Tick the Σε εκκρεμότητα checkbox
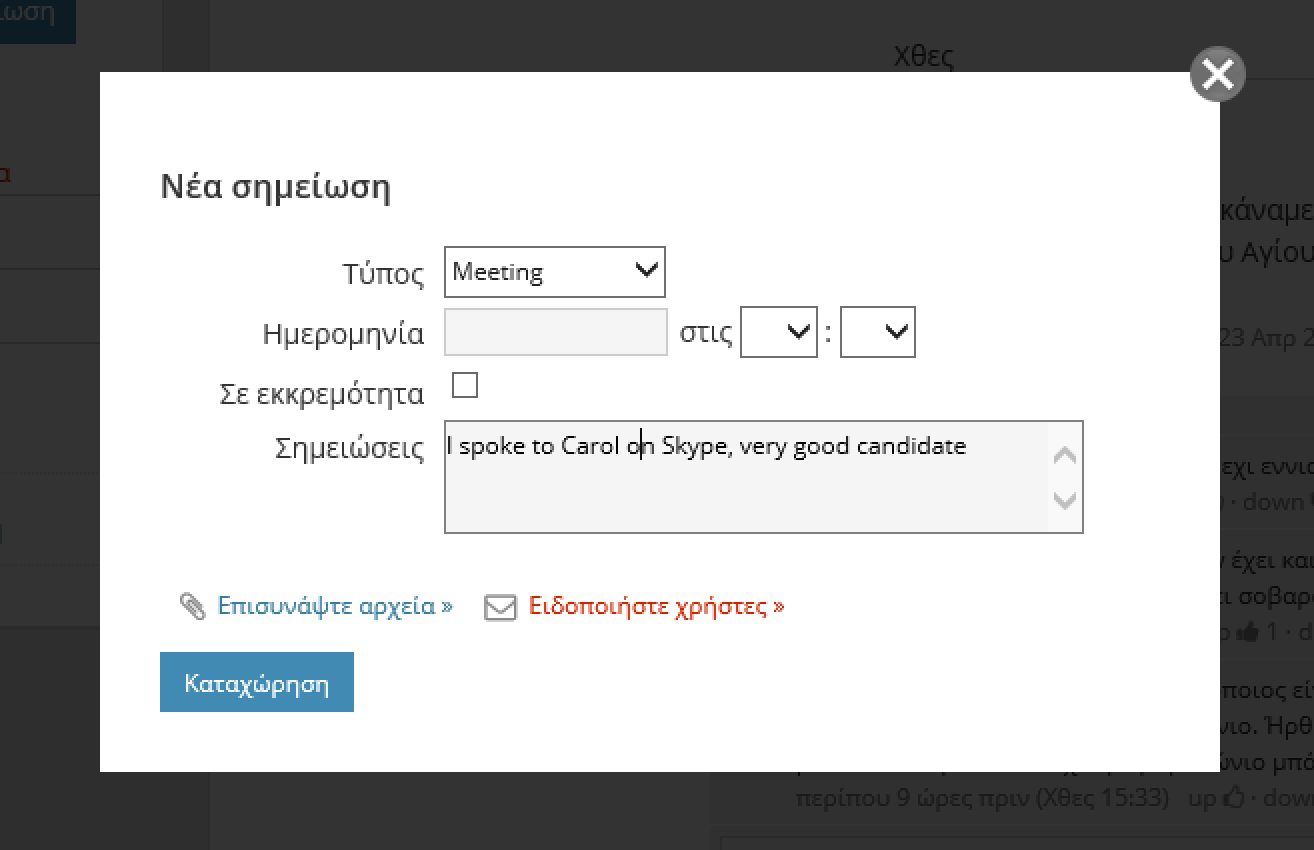This screenshot has width=1314, height=850. (x=465, y=385)
